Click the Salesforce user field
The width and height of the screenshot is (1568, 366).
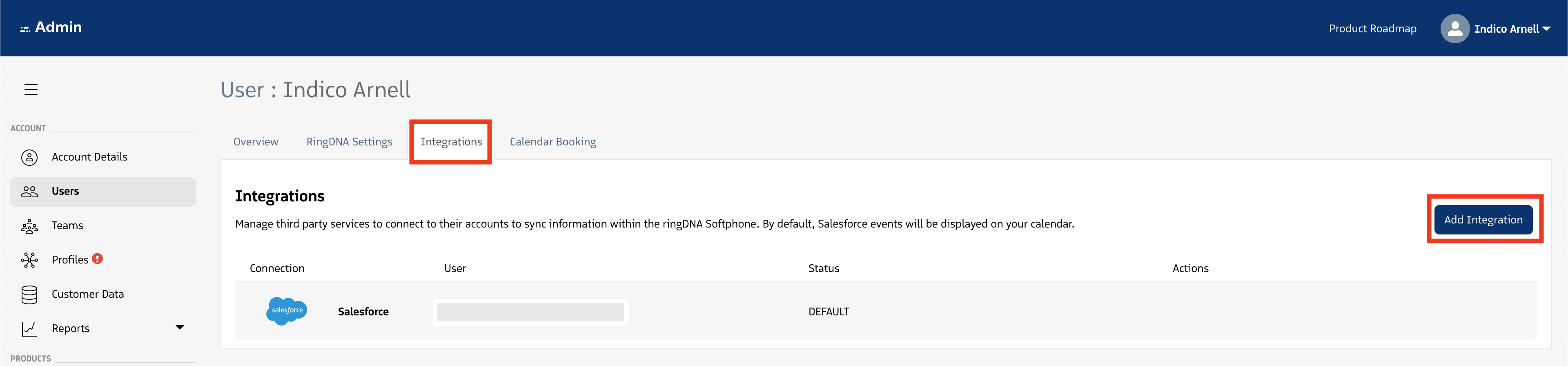tap(530, 312)
